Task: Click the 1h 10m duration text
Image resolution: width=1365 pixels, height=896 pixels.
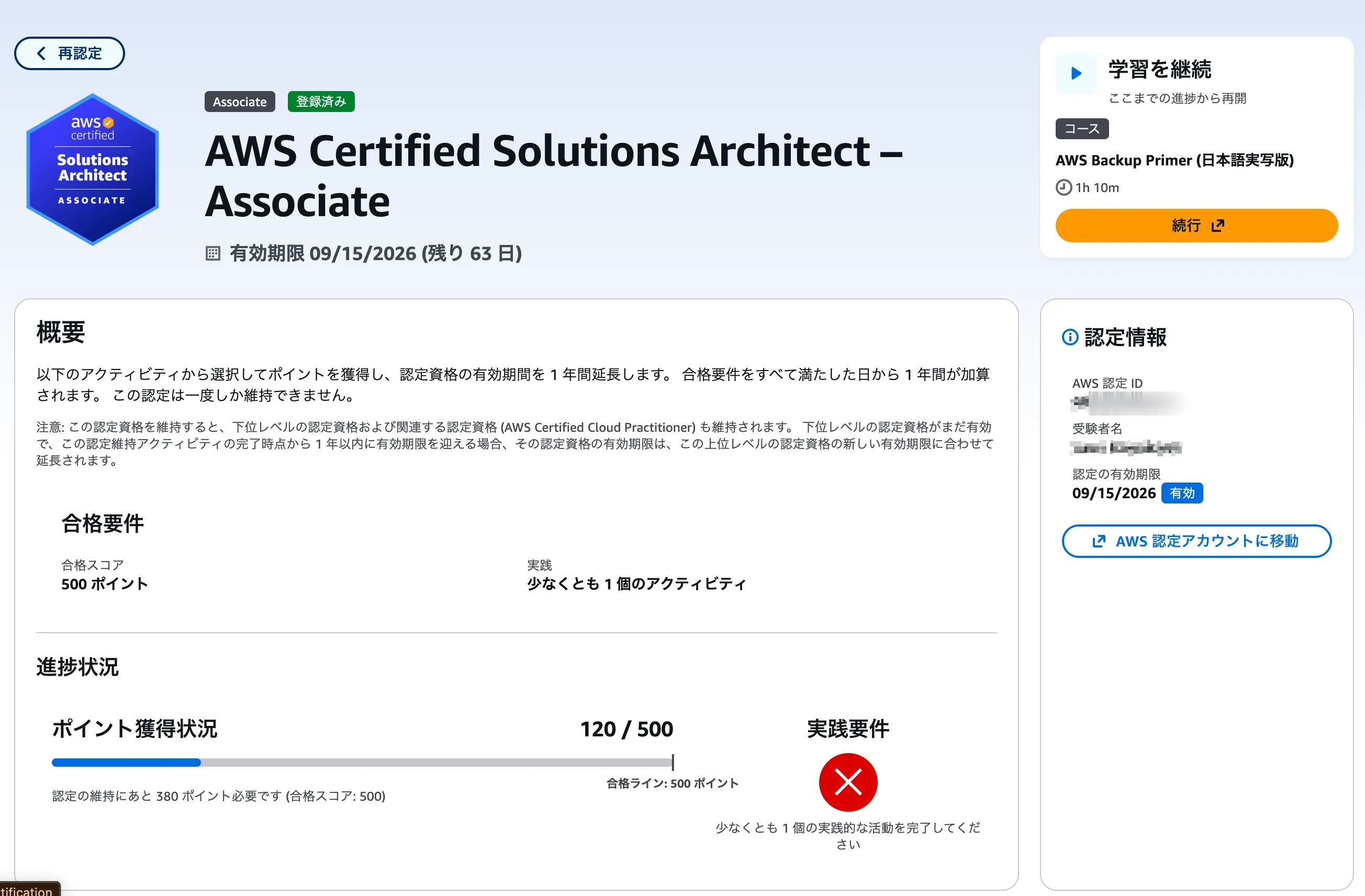Action: (1097, 187)
